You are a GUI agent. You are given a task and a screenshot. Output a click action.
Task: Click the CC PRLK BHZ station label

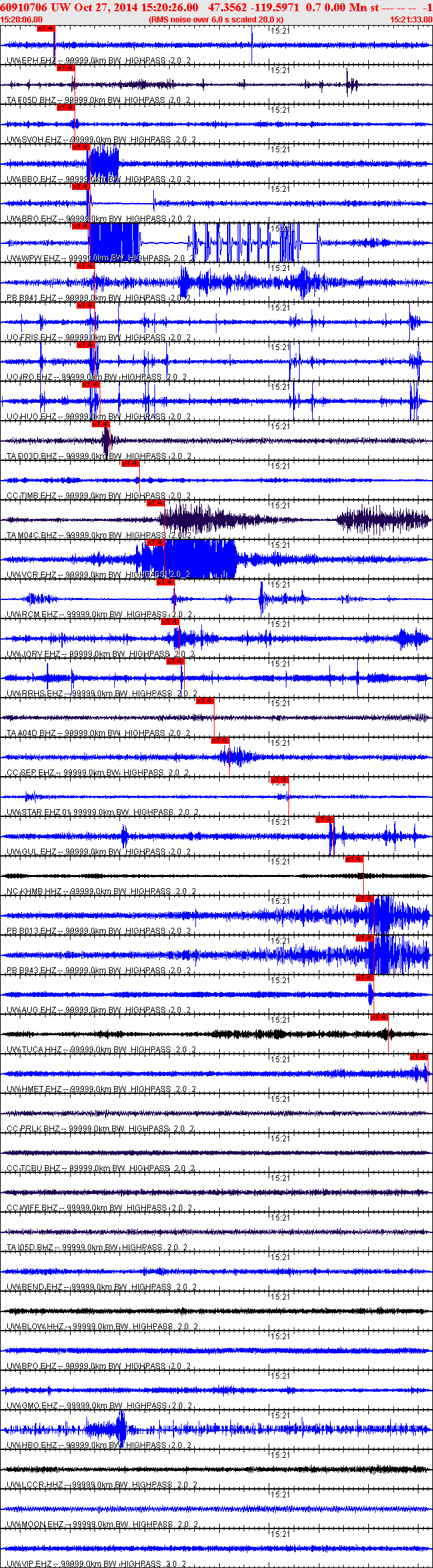click(33, 1129)
